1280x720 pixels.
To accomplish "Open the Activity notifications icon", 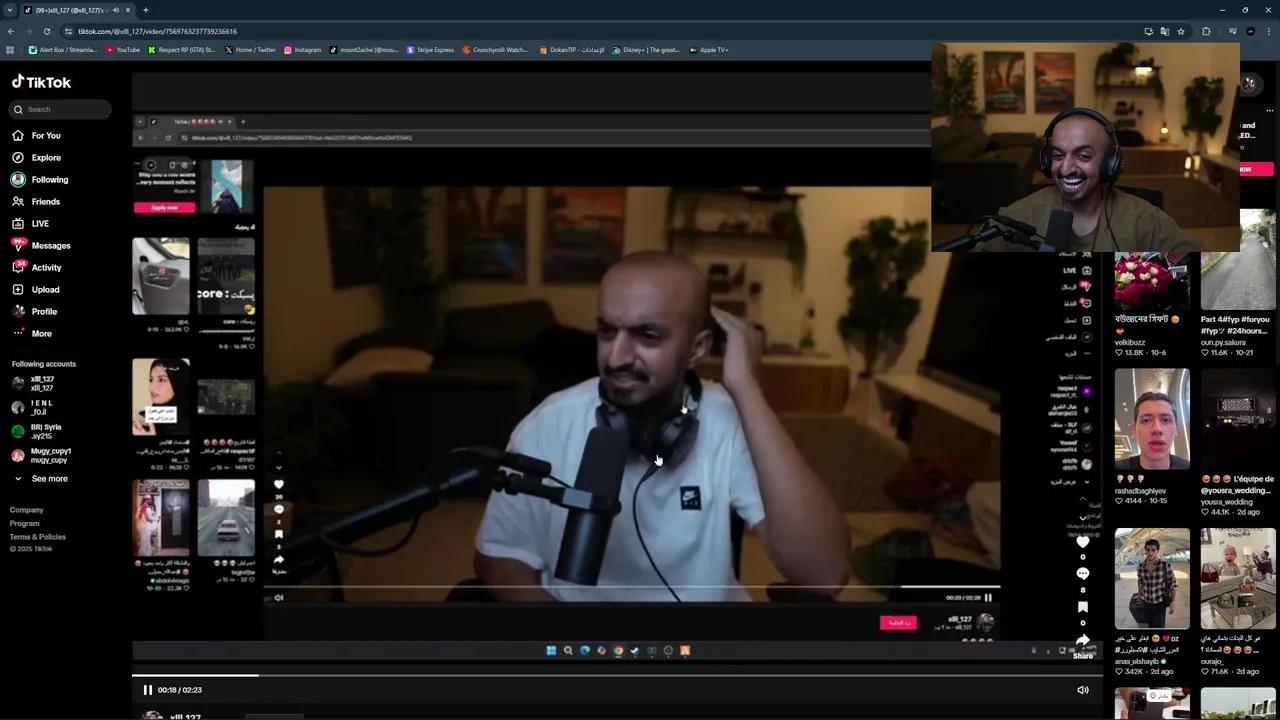I will click(x=46, y=267).
